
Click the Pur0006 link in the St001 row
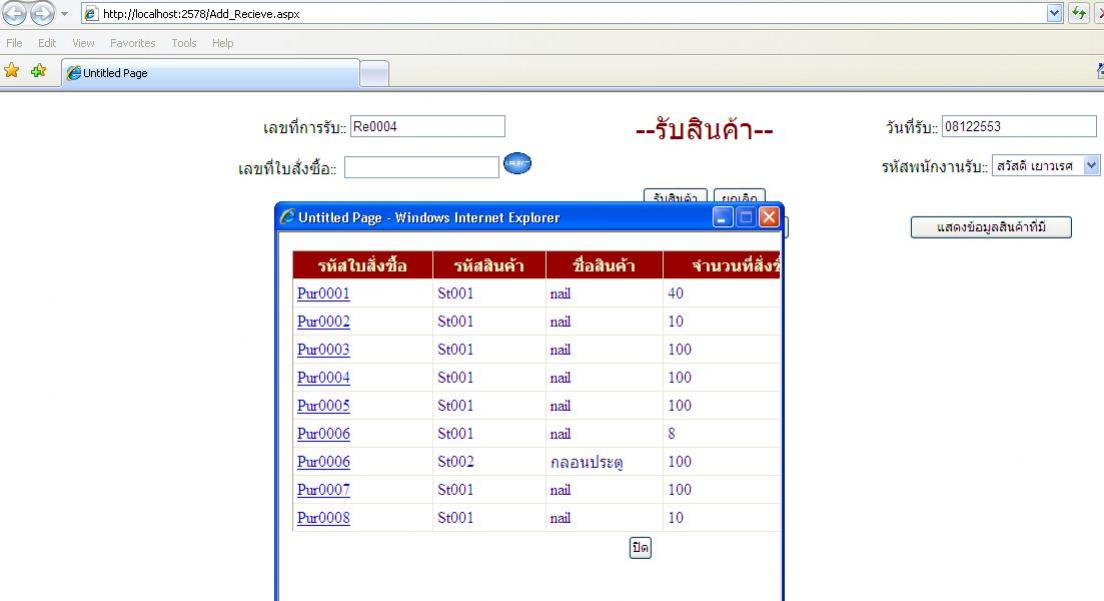click(x=323, y=434)
